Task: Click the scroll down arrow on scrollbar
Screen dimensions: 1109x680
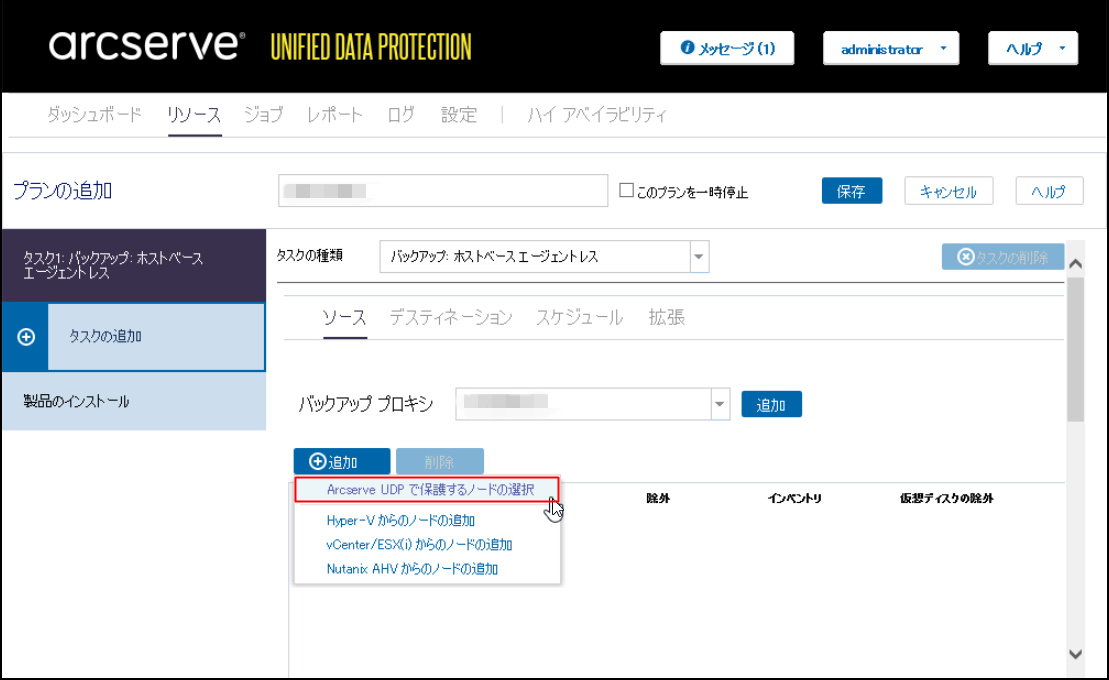Action: coord(1075,654)
